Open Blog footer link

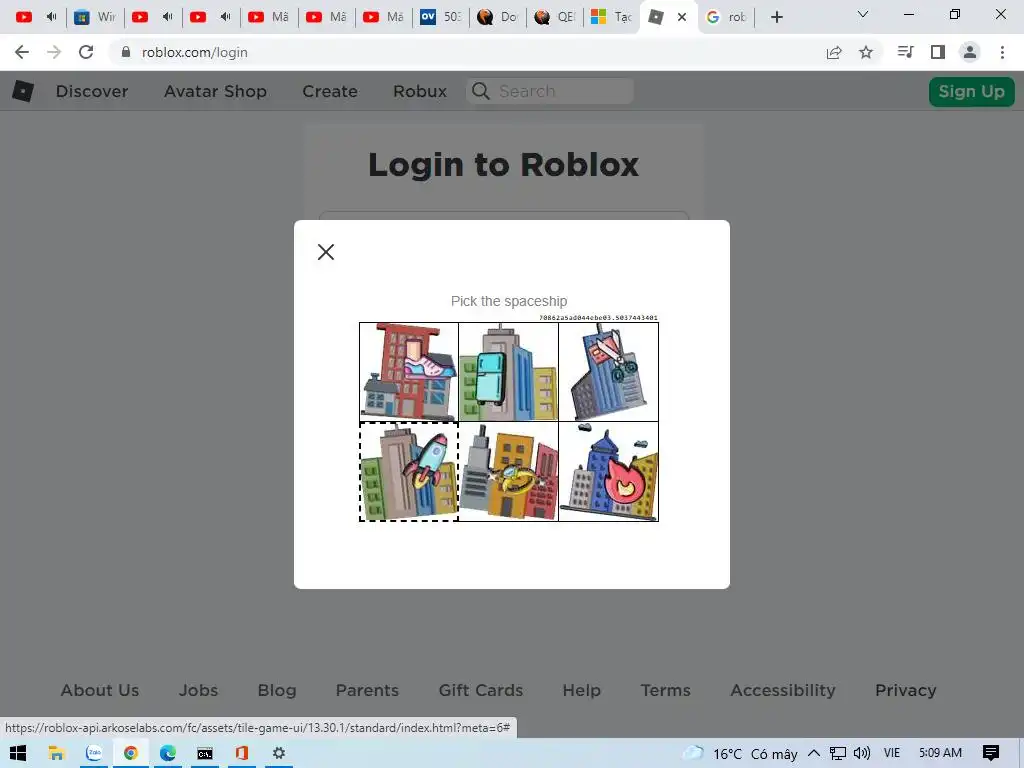(277, 690)
